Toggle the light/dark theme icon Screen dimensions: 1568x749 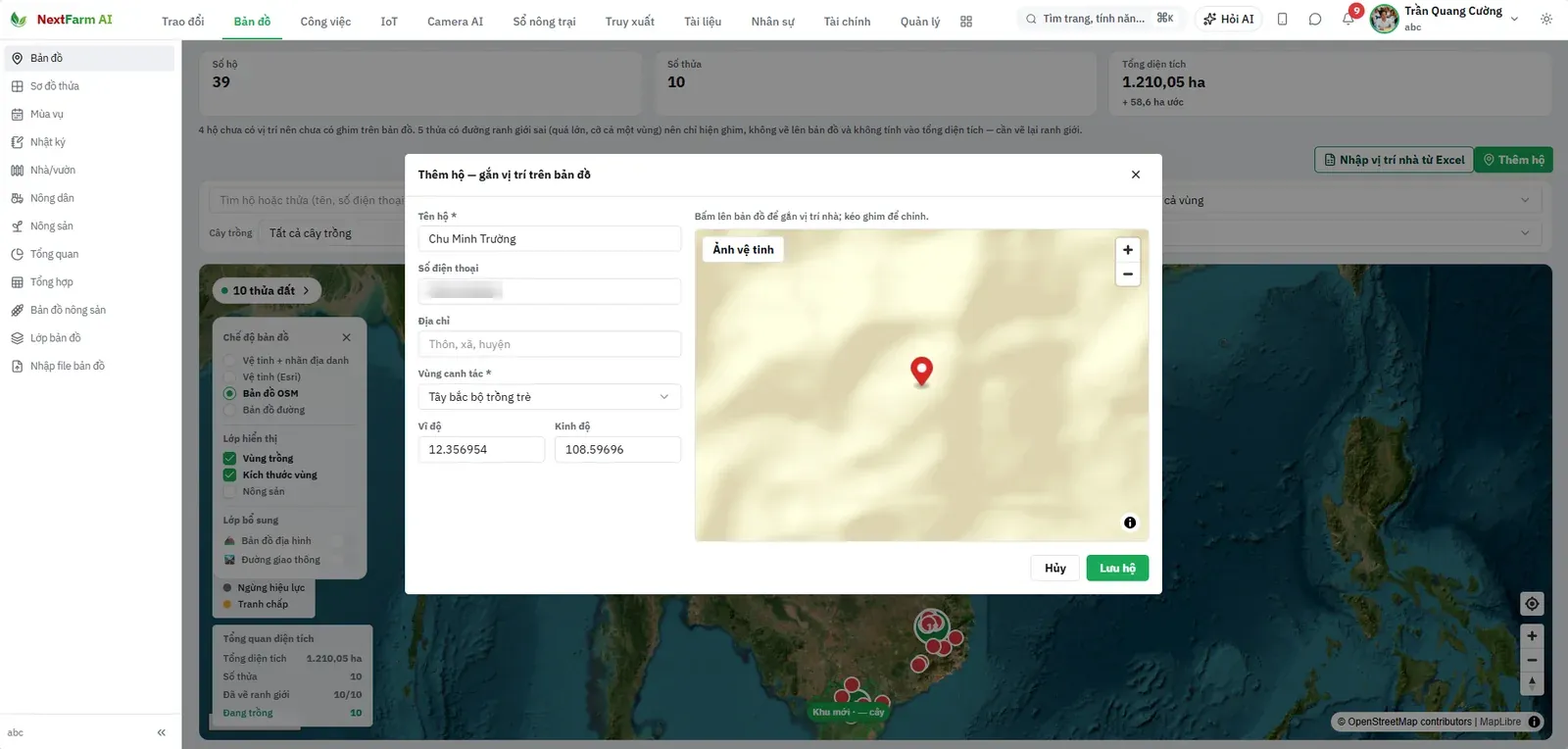click(1546, 19)
